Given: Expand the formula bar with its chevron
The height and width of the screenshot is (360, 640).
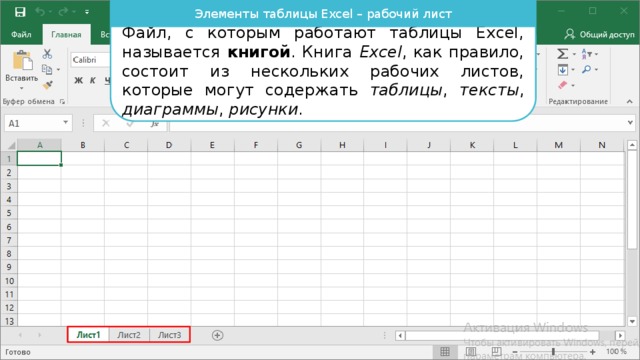Looking at the screenshot, I should [631, 123].
